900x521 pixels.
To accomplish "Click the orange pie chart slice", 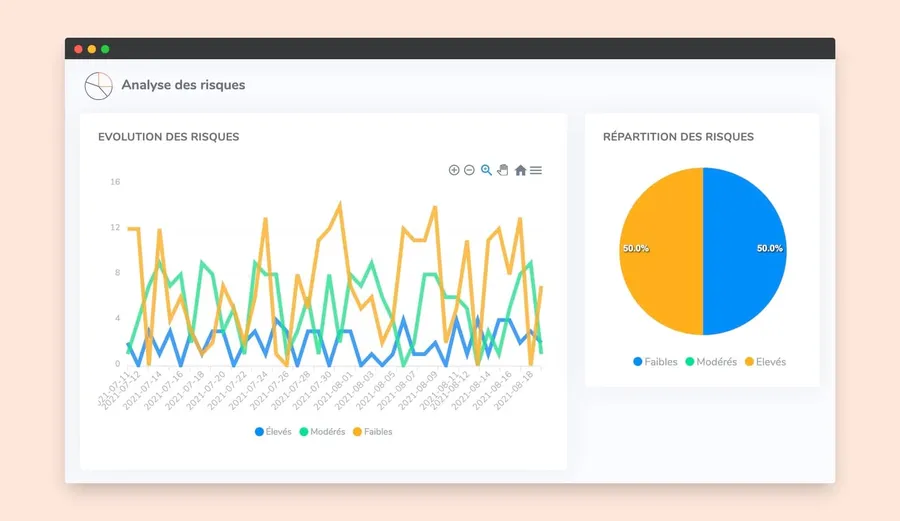I will pyautogui.click(x=661, y=251).
